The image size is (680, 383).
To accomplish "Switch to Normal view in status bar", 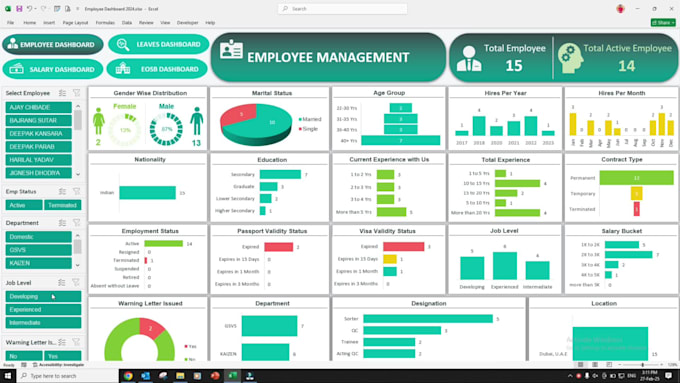I will tap(581, 365).
